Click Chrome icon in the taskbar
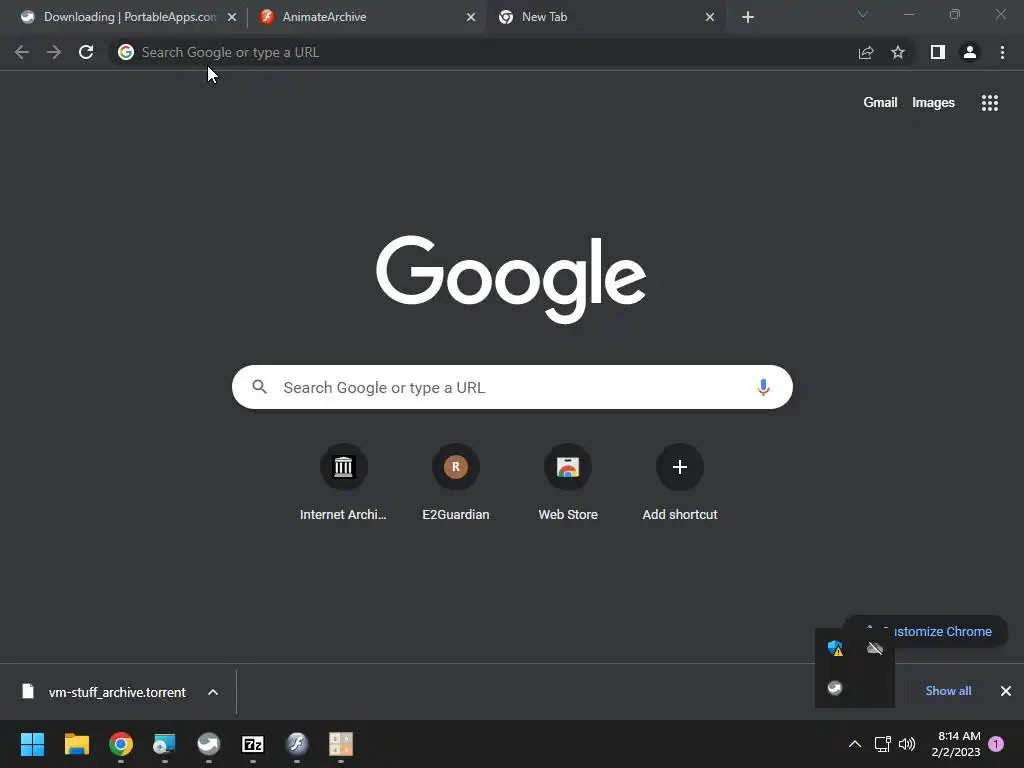1024x768 pixels. click(x=121, y=744)
